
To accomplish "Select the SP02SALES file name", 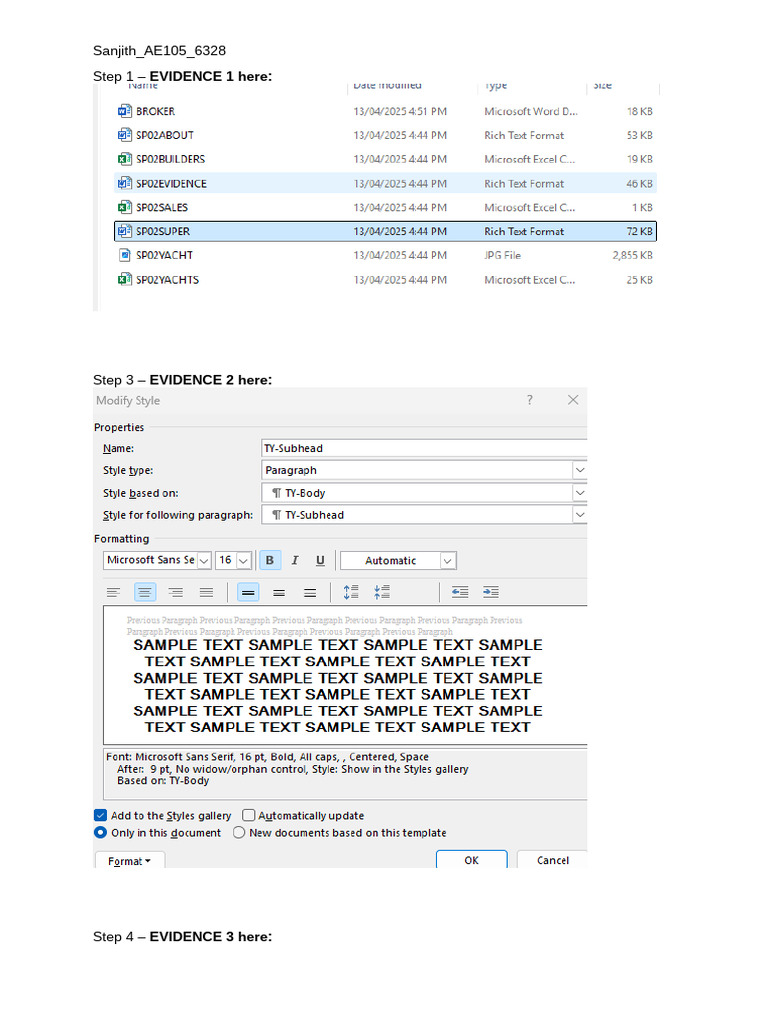I will pyautogui.click(x=162, y=208).
